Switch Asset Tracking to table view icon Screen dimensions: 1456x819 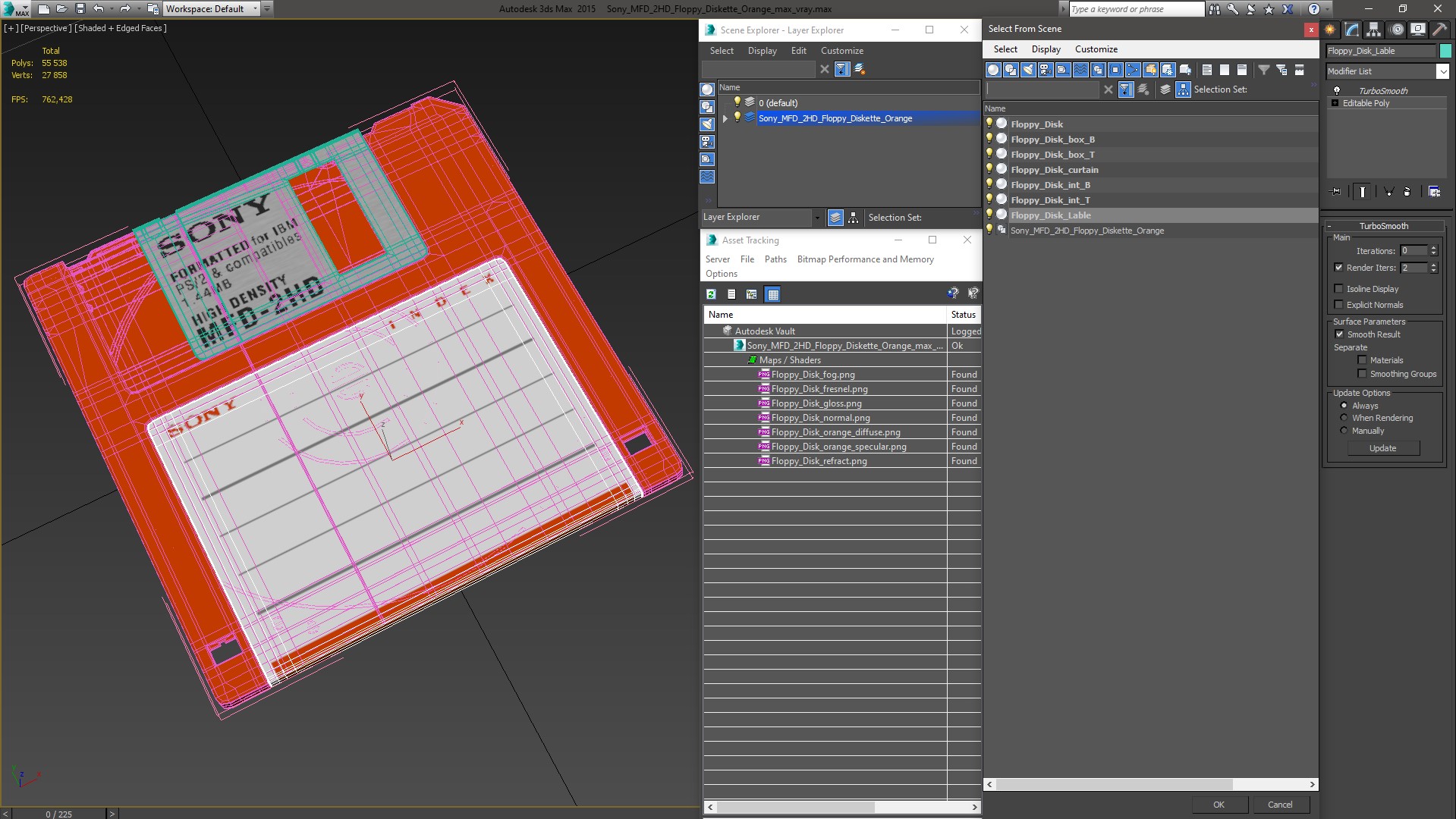pos(772,294)
